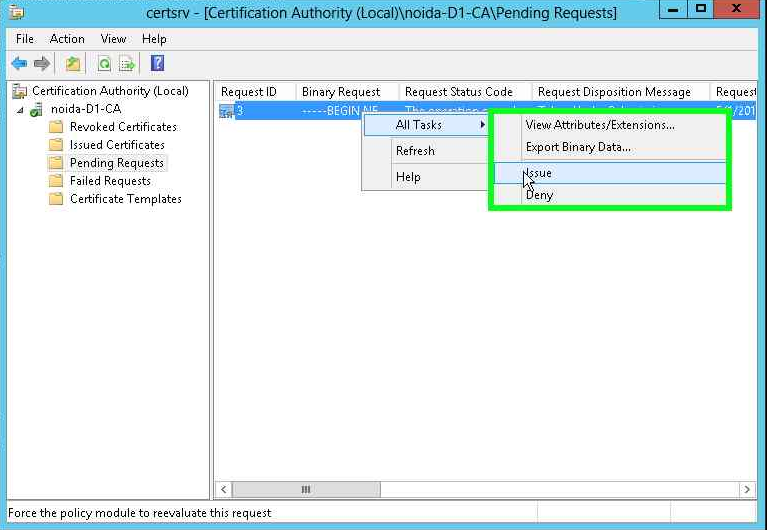
Task: Click the Back arrow toolbar icon
Action: pyautogui.click(x=19, y=64)
